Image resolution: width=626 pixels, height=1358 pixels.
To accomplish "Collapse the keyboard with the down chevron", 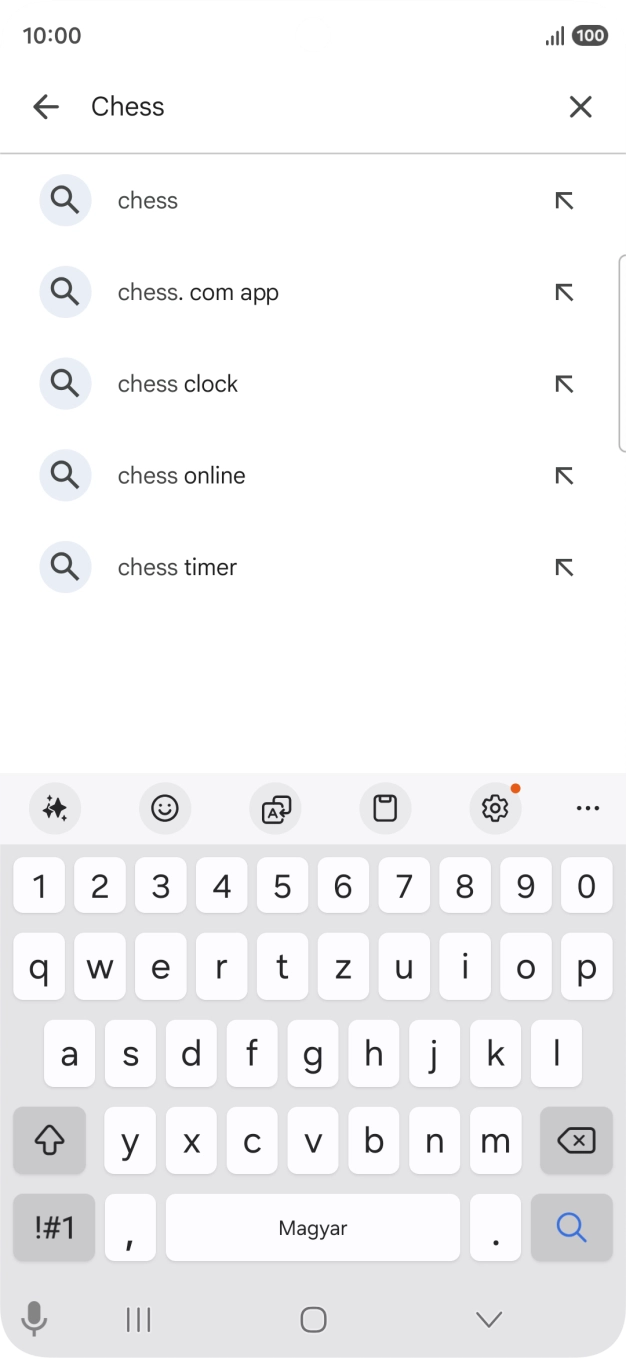I will point(488,1319).
